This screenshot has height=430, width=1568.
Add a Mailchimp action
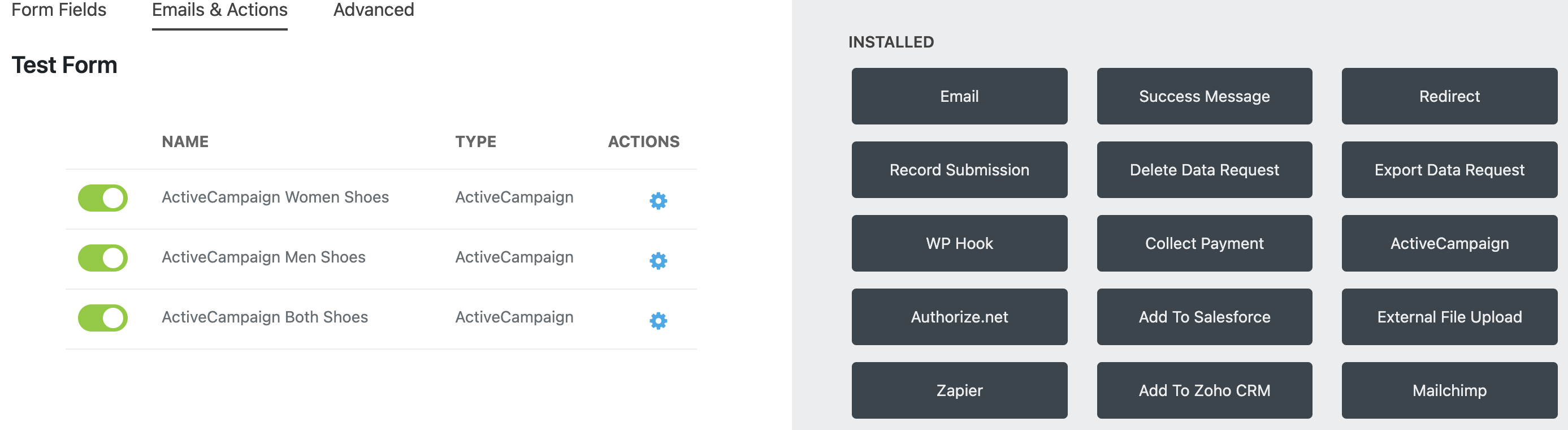(x=1449, y=390)
